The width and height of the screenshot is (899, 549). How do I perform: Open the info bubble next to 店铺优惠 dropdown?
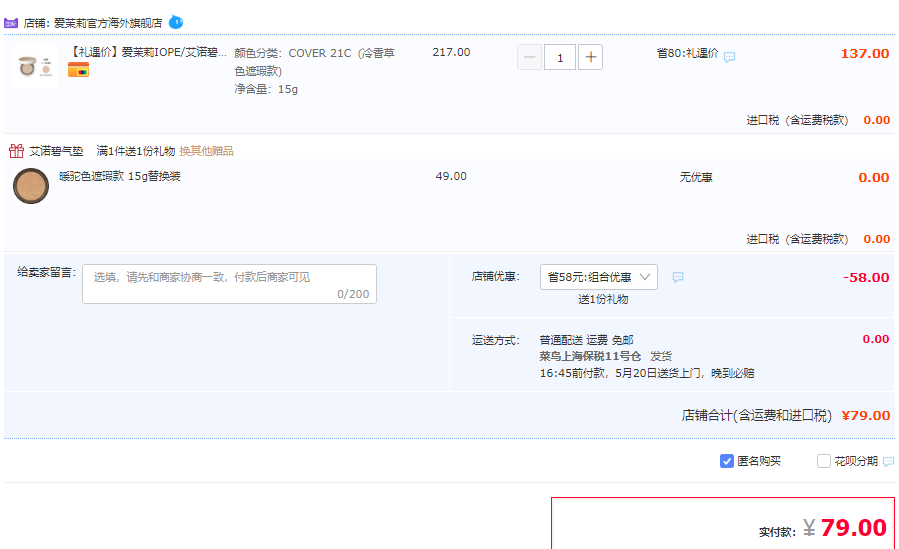pos(678,277)
